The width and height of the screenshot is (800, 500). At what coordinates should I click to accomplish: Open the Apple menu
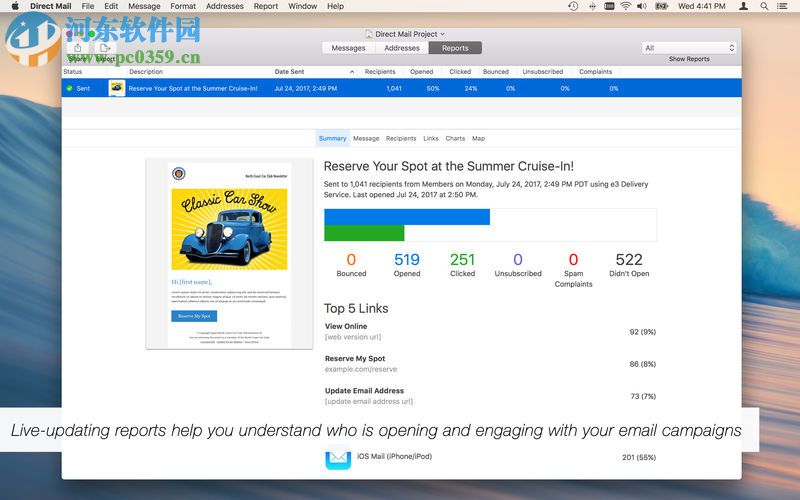15,6
